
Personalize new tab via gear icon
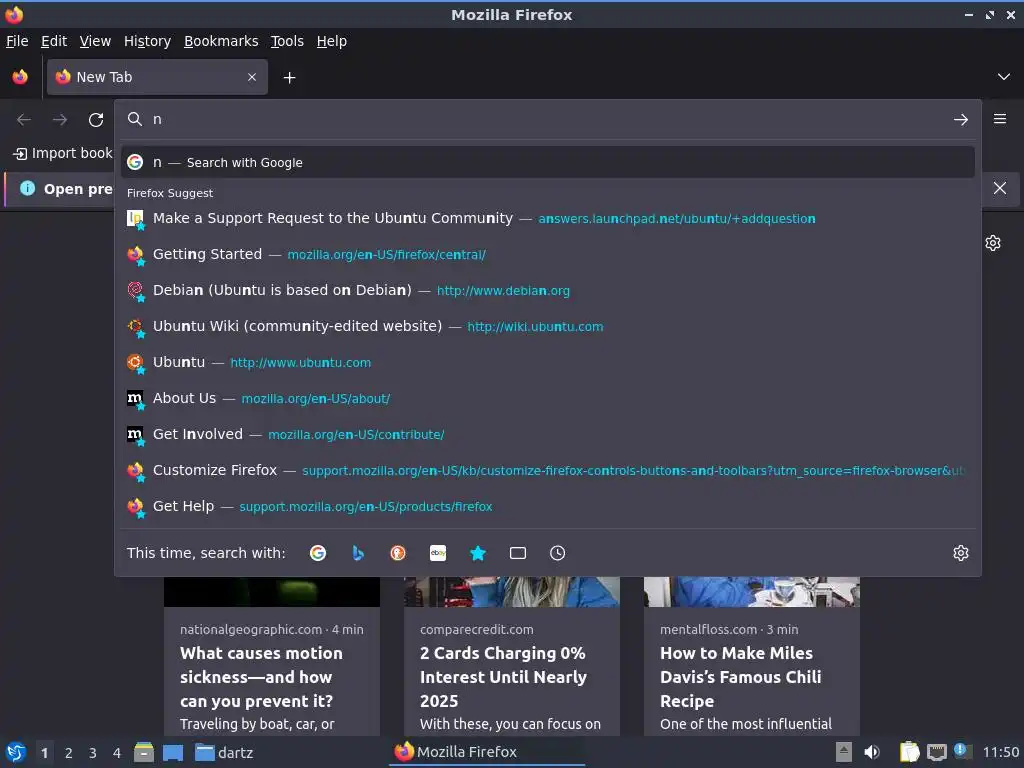click(993, 243)
